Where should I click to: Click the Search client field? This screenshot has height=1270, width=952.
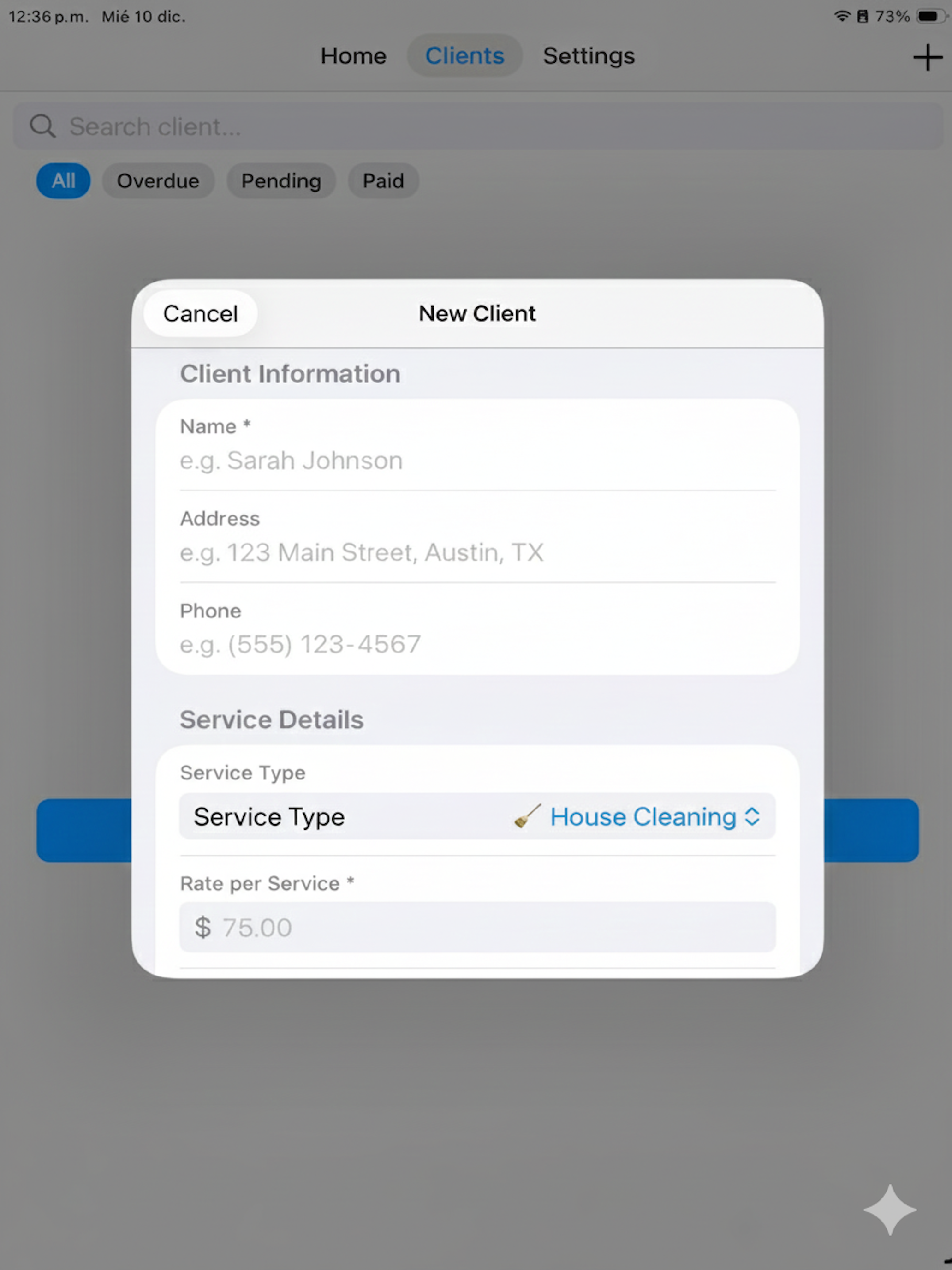(477, 126)
